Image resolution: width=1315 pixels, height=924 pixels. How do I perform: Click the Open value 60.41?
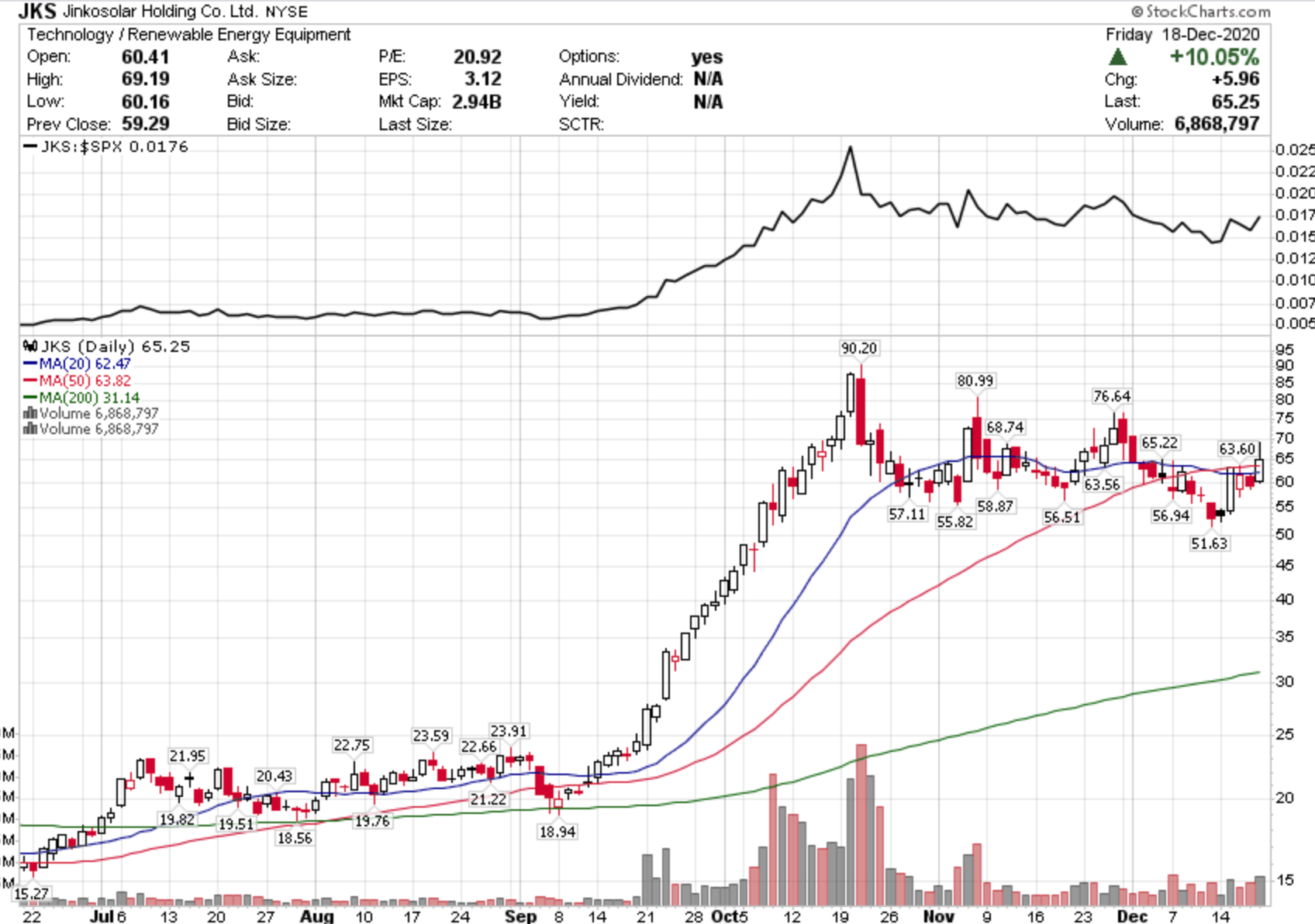click(145, 57)
